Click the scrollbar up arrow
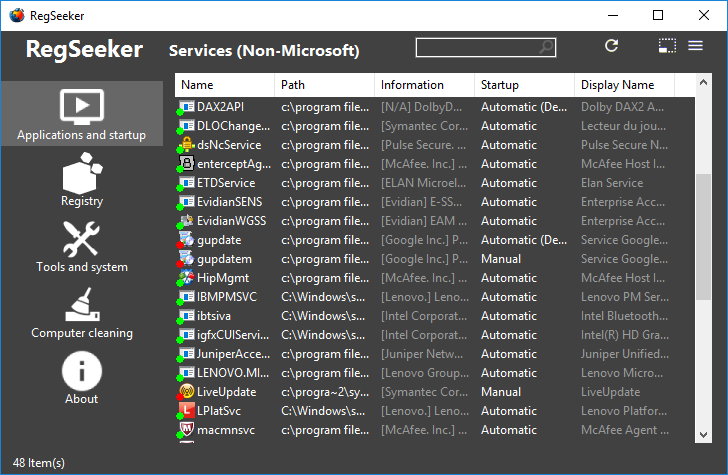 (x=703, y=82)
